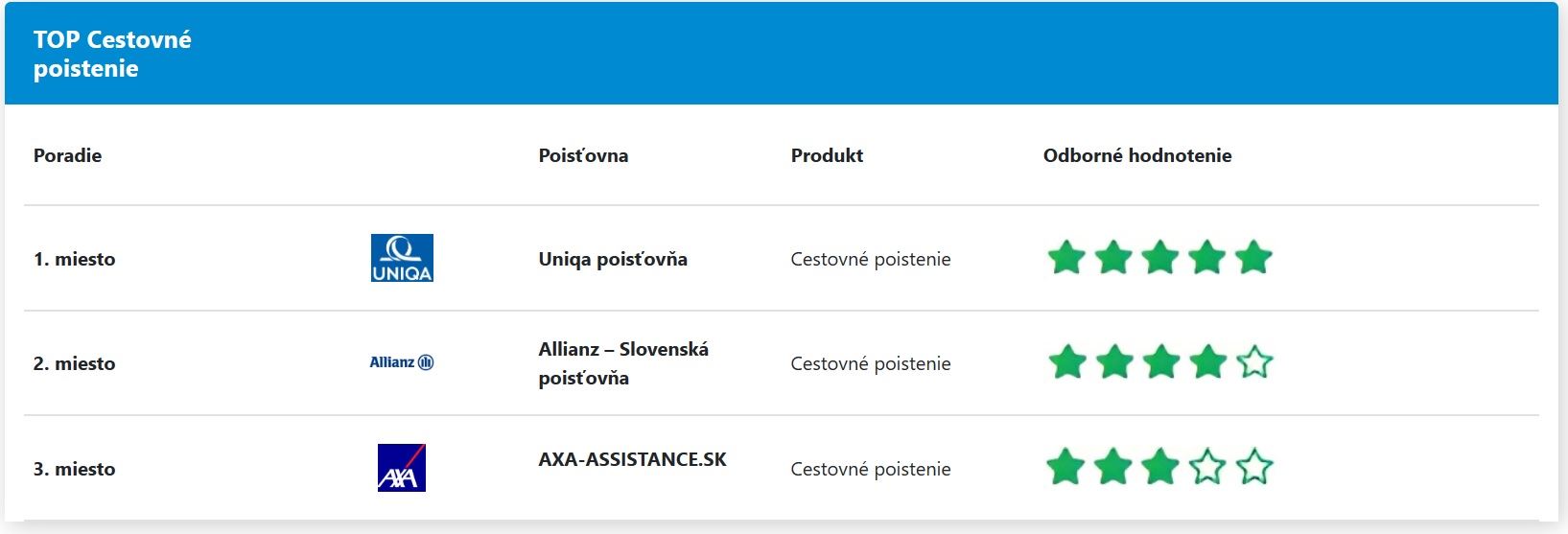Image resolution: width=1568 pixels, height=534 pixels.
Task: Click the TOP Cestovné poistenie heading
Action: (112, 54)
